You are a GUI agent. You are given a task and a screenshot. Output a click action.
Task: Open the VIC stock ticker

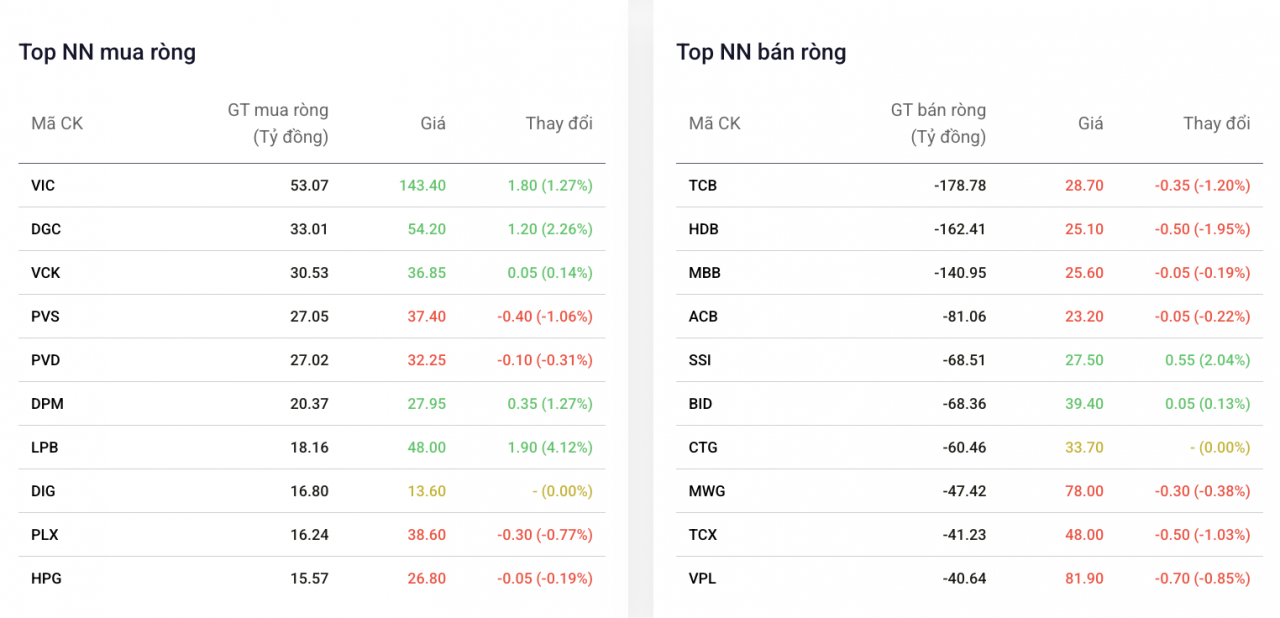pos(43,185)
